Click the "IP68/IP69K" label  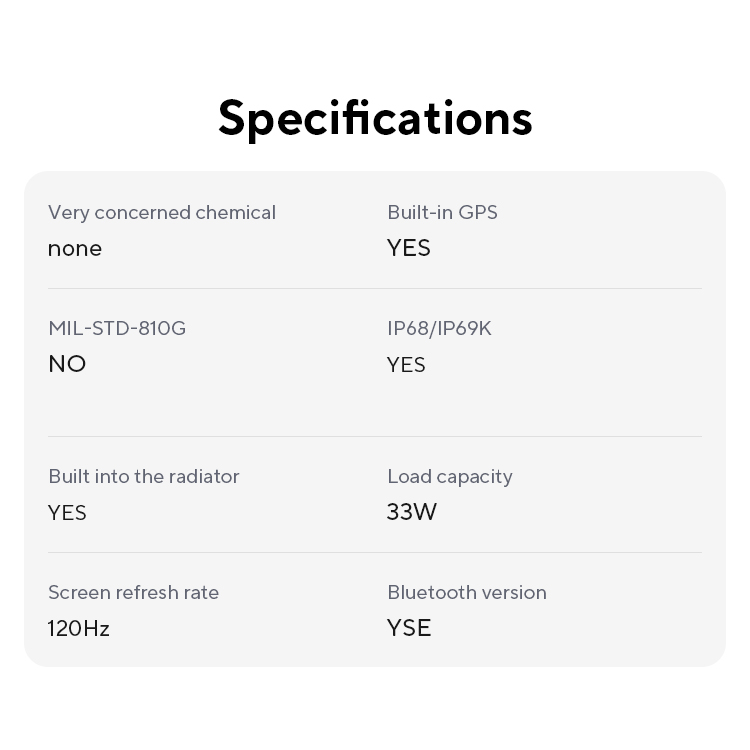(439, 328)
